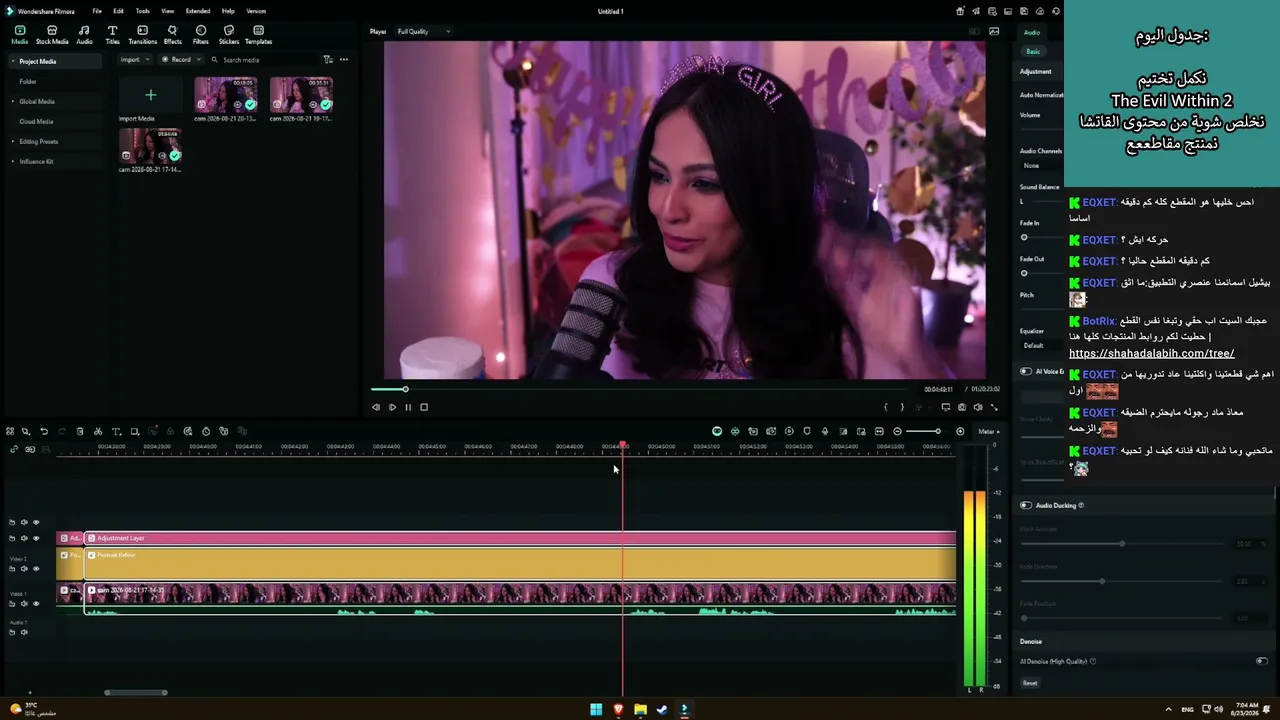Lock the Video 2 track

(12, 568)
